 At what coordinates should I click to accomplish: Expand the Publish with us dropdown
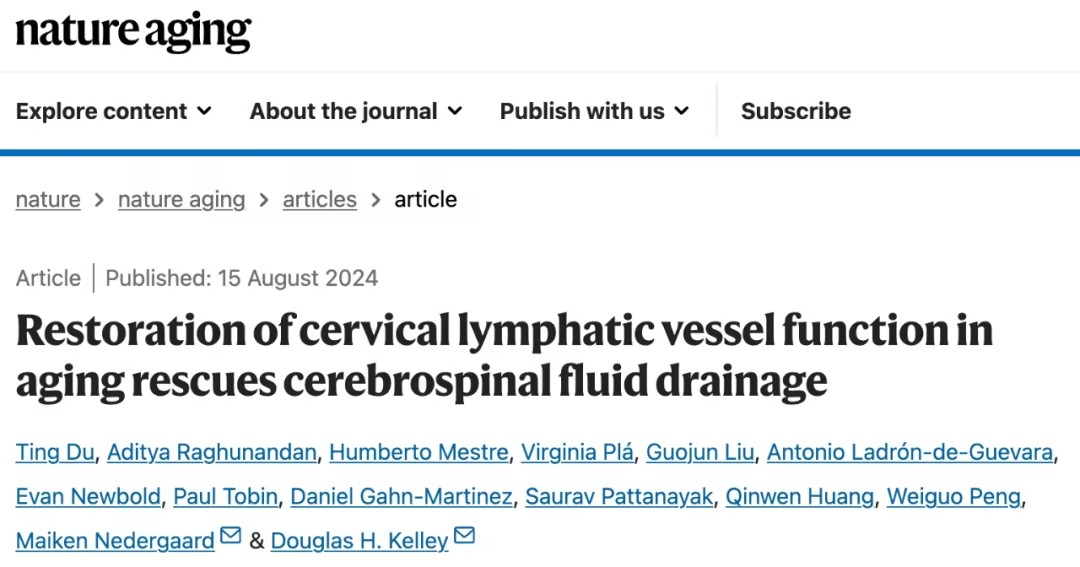594,111
